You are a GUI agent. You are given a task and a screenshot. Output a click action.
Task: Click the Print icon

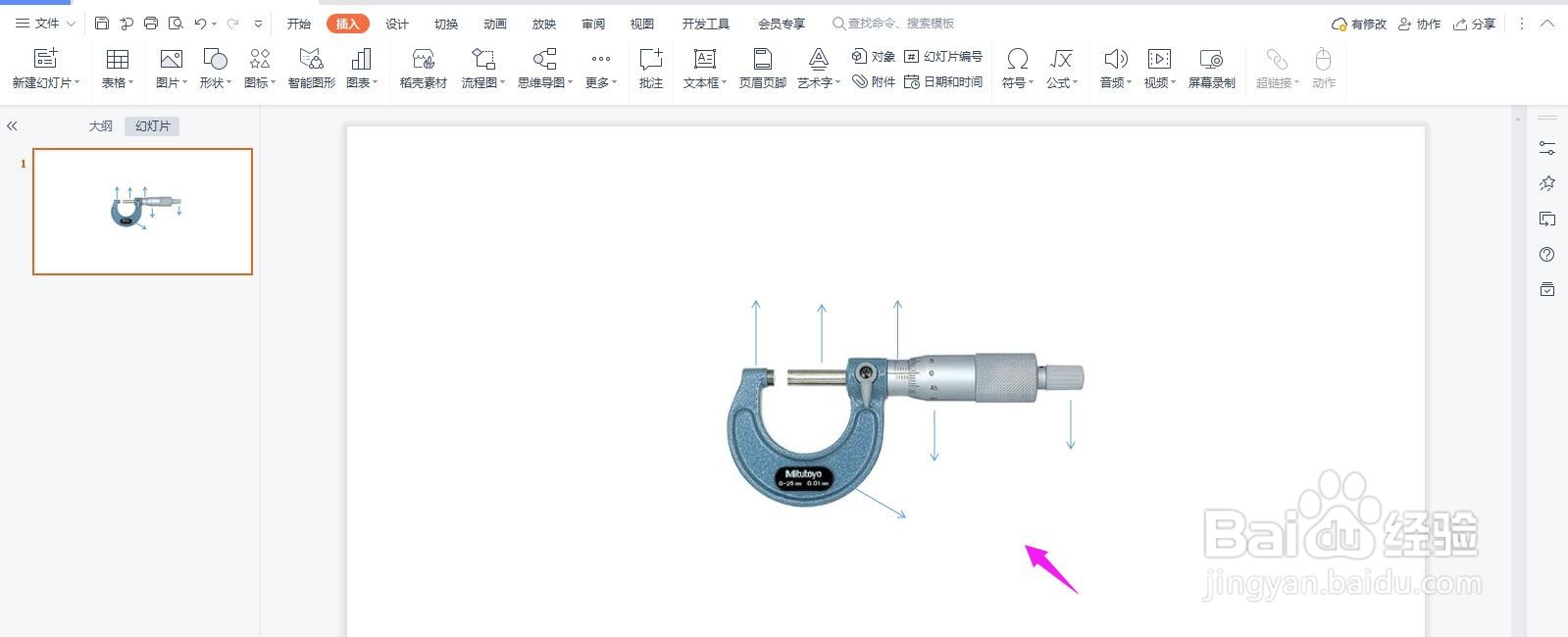151,24
